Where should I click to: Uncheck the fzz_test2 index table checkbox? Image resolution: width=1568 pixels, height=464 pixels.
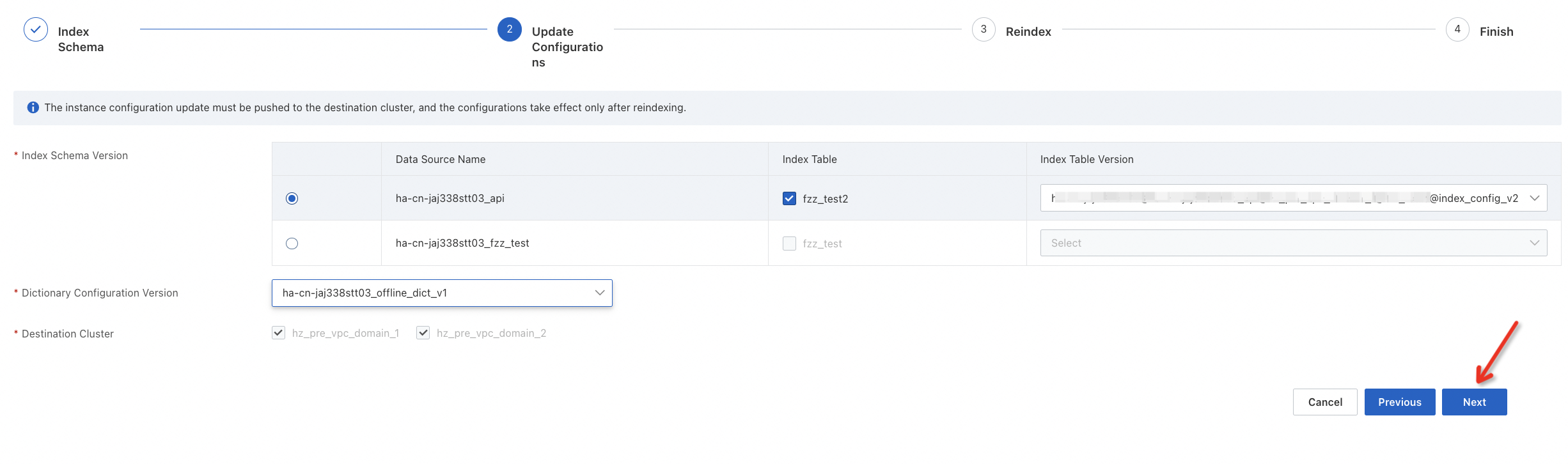coord(789,198)
